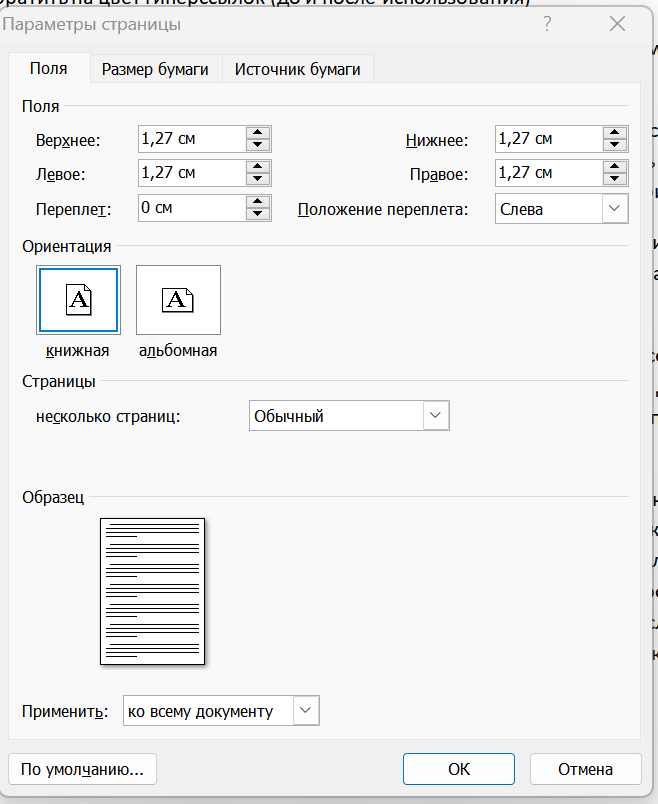Screen dimensions: 658x804
Task: Select the landscape orientation icon
Action: coord(178,300)
